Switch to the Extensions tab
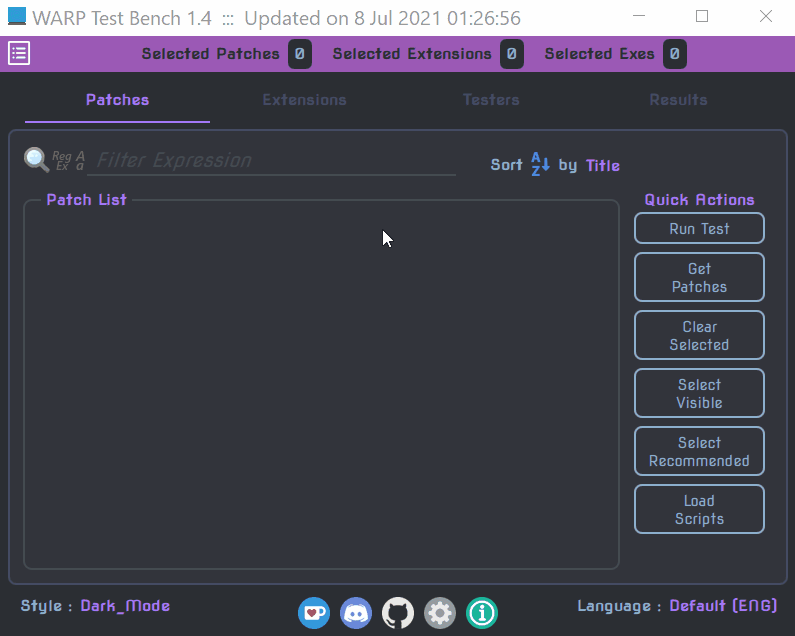This screenshot has width=795, height=636. (304, 100)
